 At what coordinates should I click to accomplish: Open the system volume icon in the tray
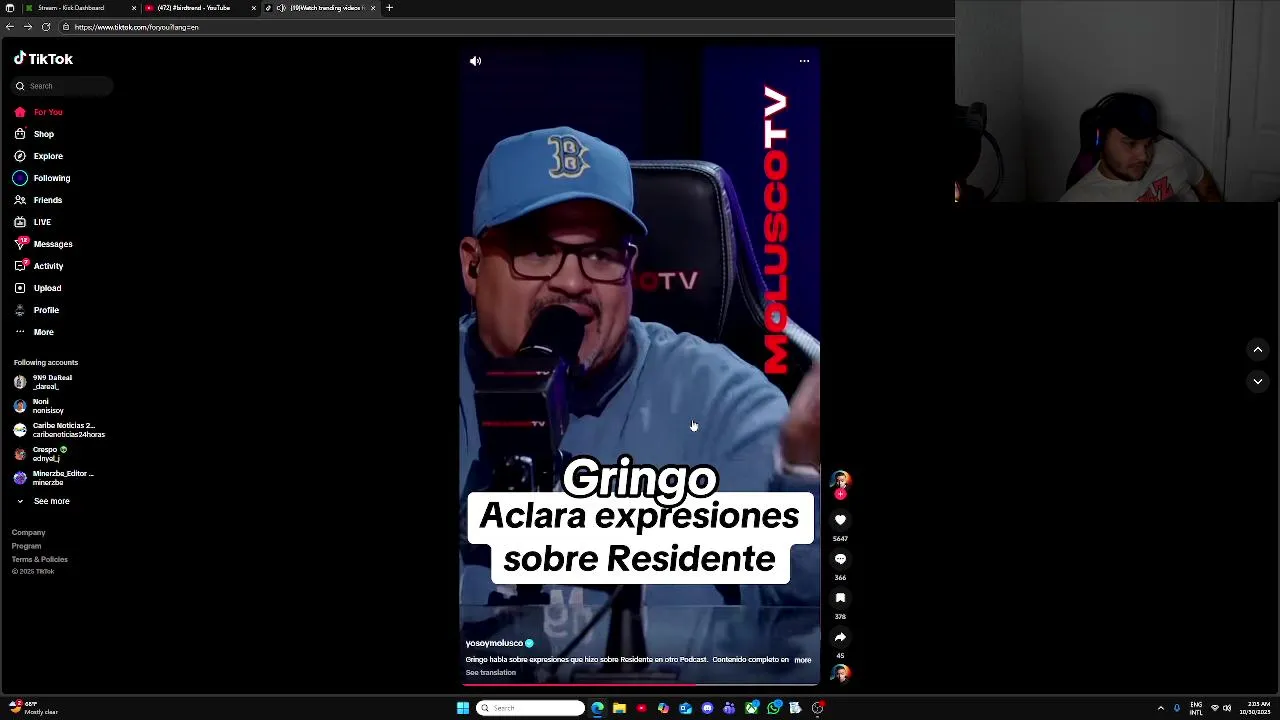click(1227, 708)
